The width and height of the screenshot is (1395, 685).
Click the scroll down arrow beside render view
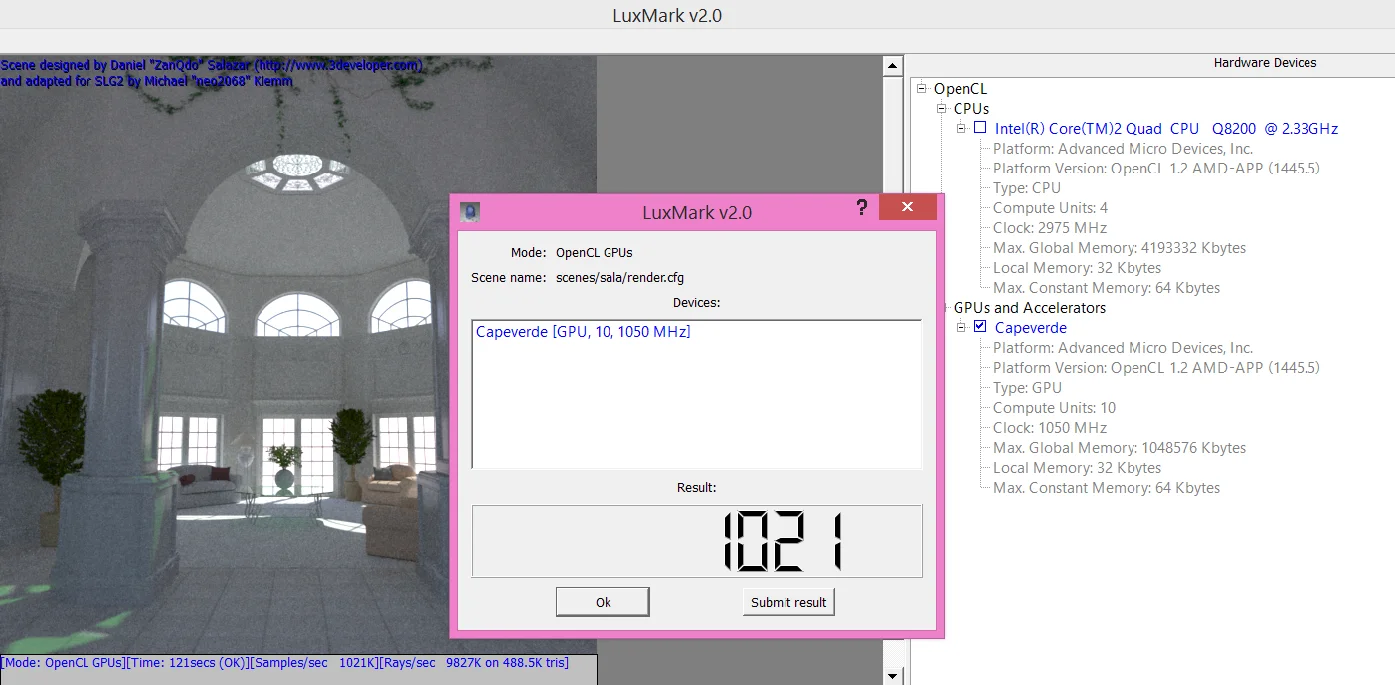893,676
